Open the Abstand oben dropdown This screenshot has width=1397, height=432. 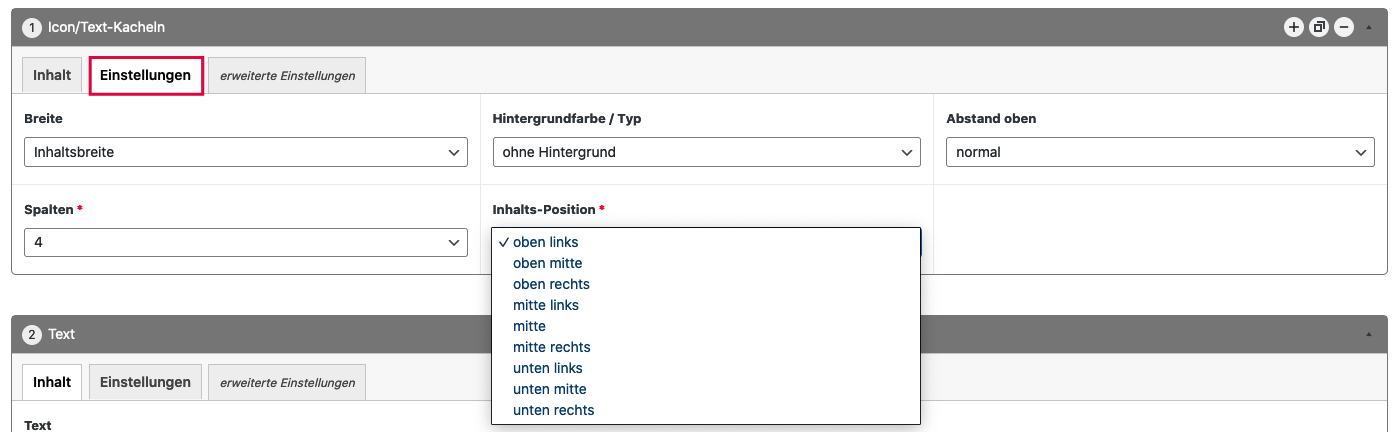click(1159, 152)
